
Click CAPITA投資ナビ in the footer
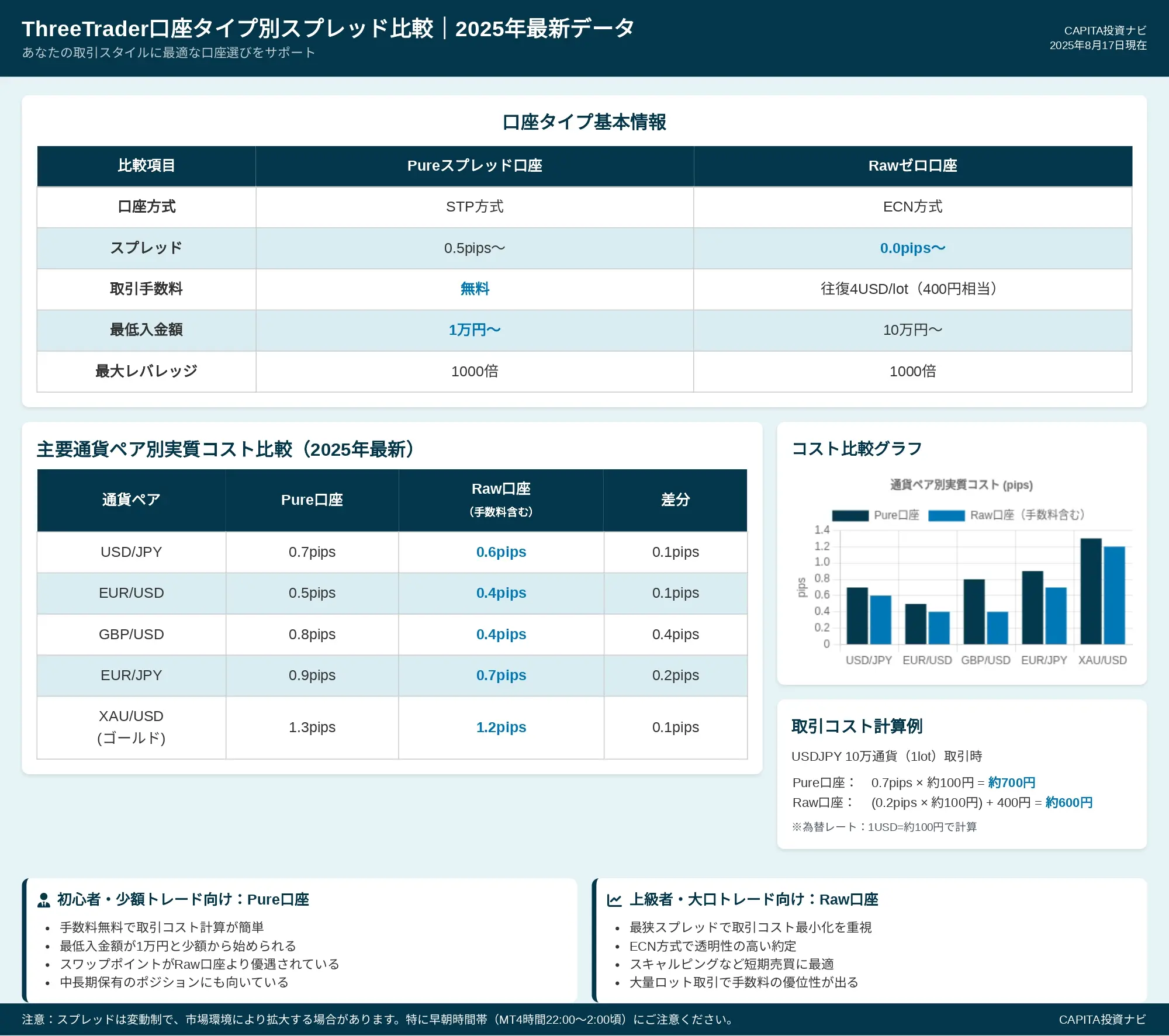pyautogui.click(x=1102, y=1020)
